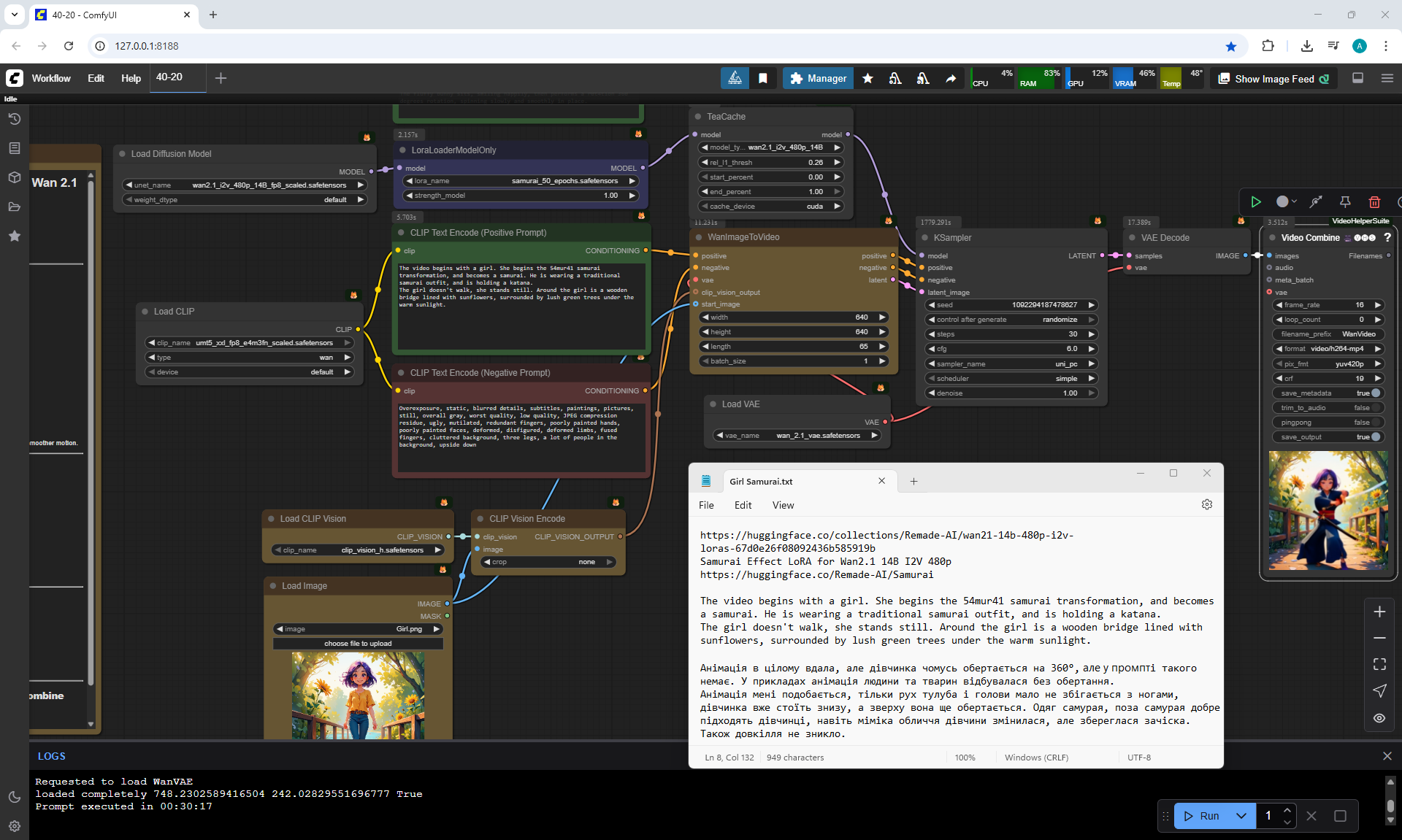Expand the Run button dropdown arrow
1402x840 pixels.
pyautogui.click(x=1241, y=816)
